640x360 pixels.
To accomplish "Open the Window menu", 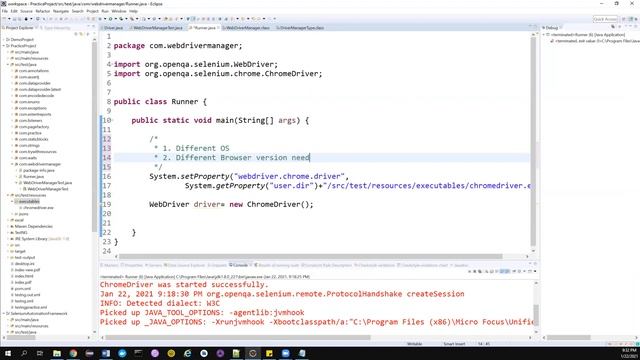I will [x=119, y=11].
